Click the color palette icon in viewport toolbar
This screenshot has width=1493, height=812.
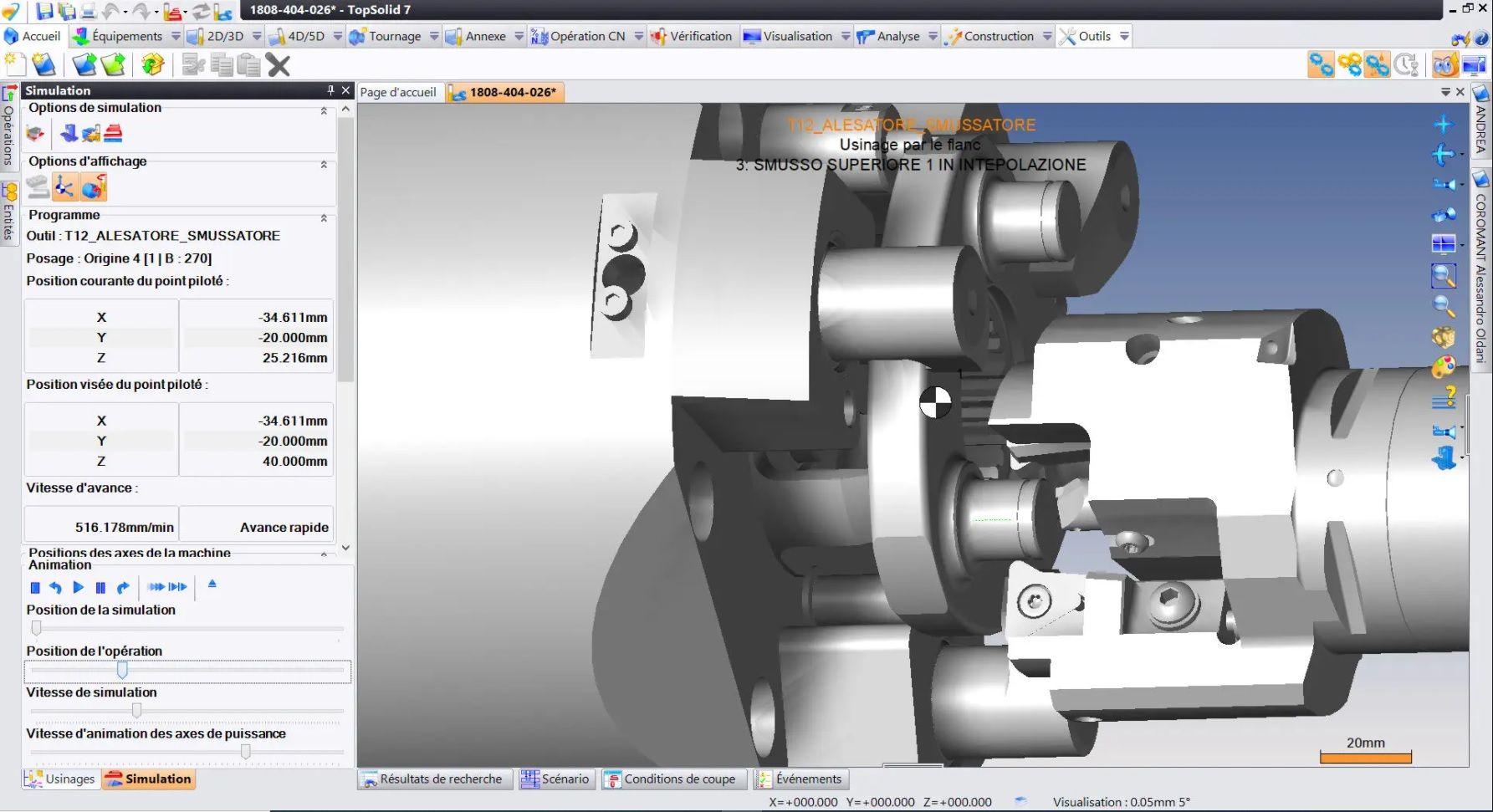point(1443,367)
